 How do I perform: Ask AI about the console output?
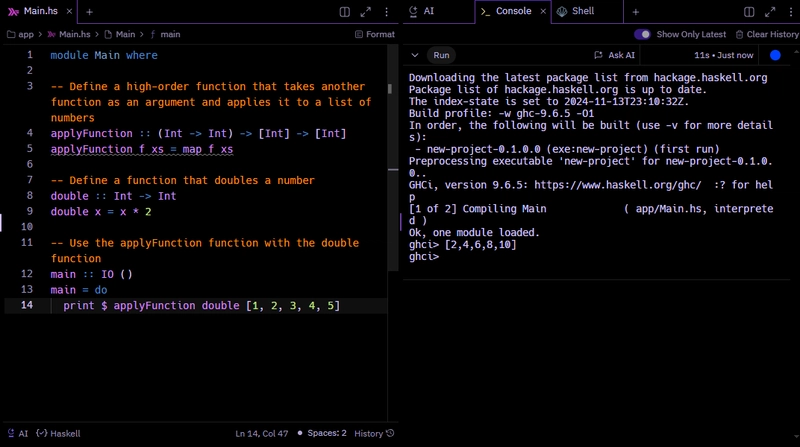point(615,55)
